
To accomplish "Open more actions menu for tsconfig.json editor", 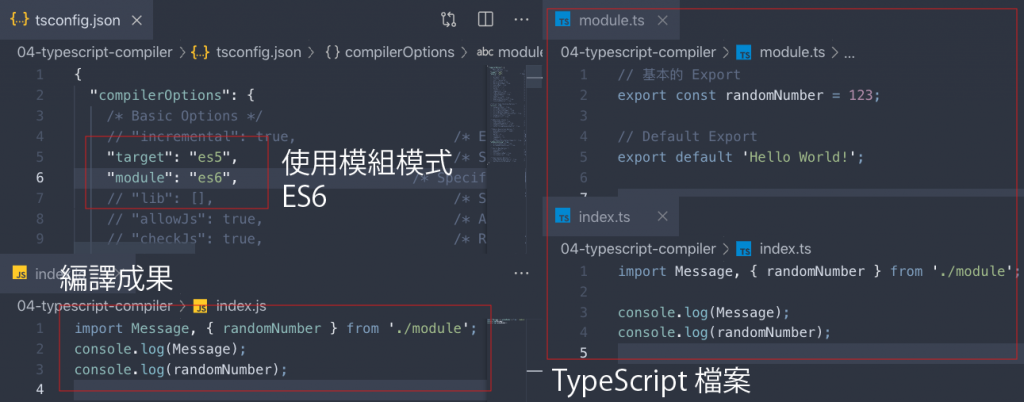I will point(521,20).
